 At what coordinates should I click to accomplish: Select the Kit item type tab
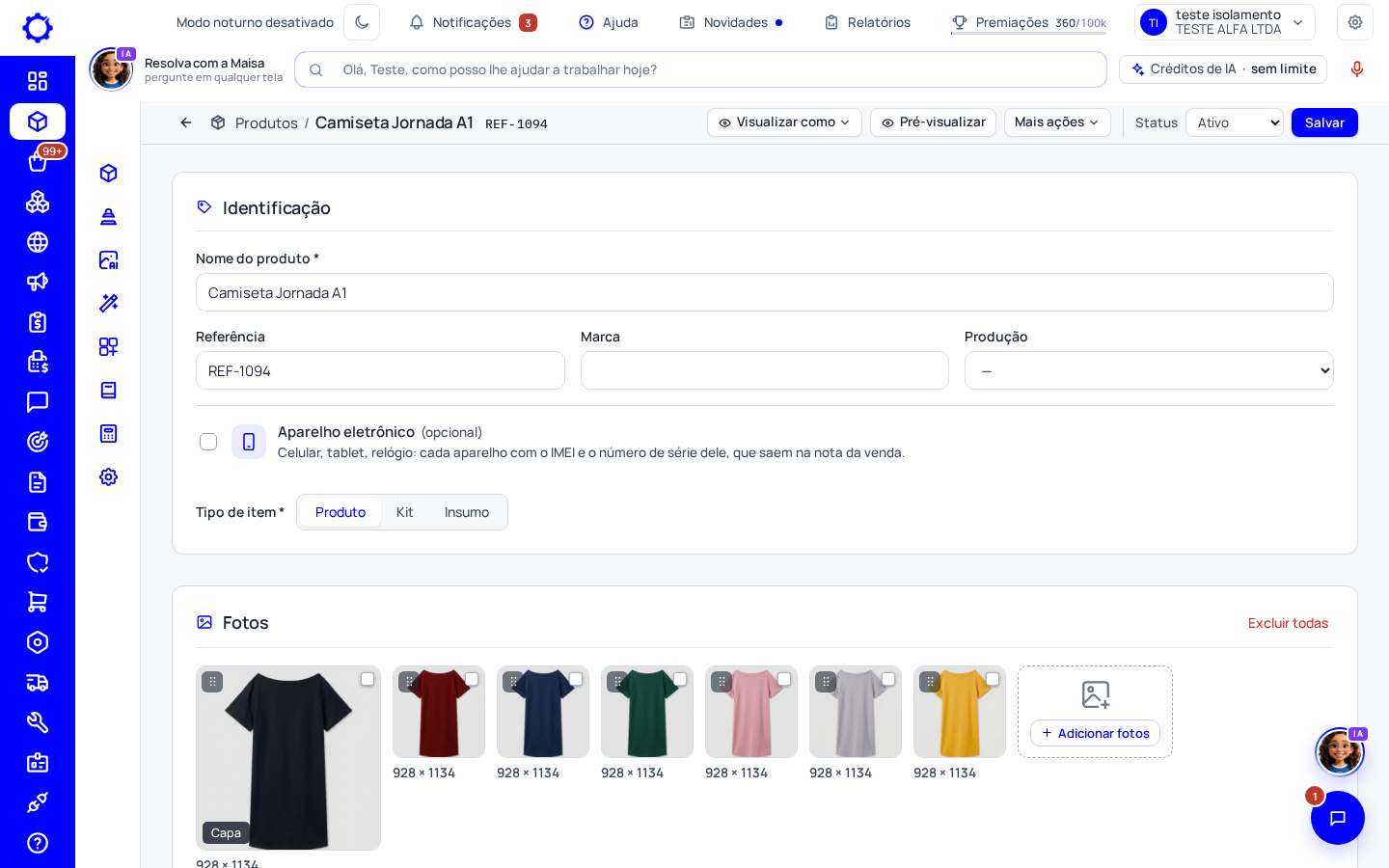pyautogui.click(x=405, y=512)
